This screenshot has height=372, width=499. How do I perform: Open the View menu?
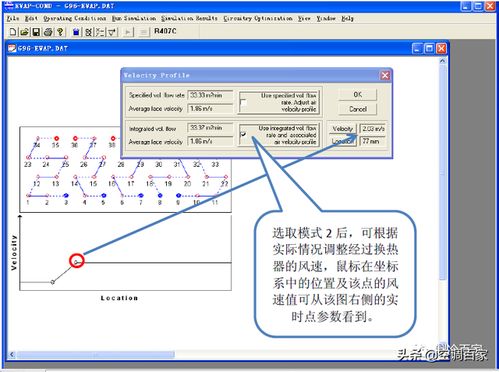[x=304, y=18]
